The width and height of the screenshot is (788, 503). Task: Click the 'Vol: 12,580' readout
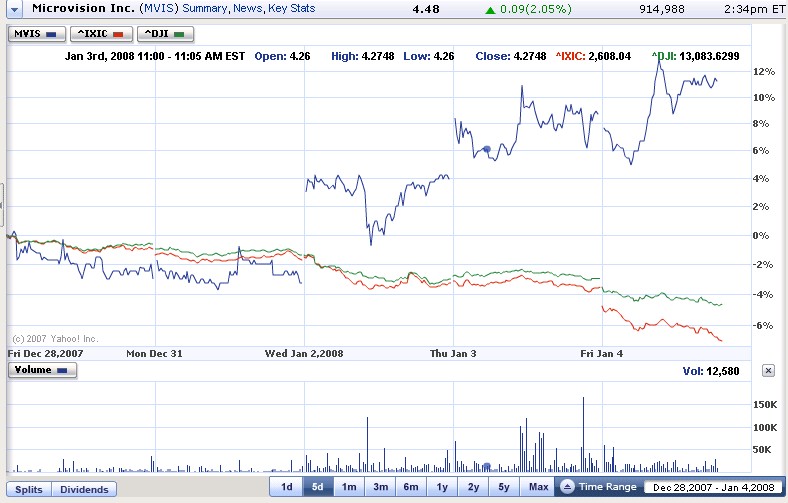711,371
